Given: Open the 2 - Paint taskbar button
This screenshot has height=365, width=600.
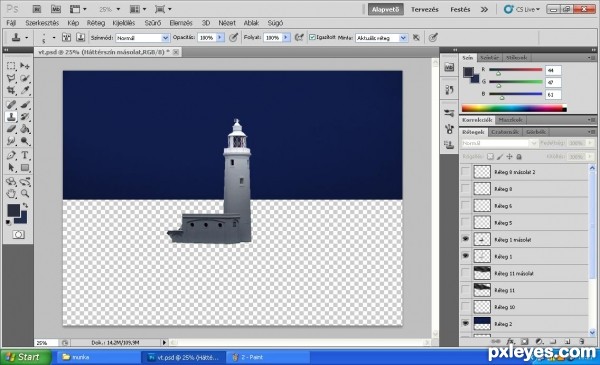Looking at the screenshot, I should (x=269, y=357).
